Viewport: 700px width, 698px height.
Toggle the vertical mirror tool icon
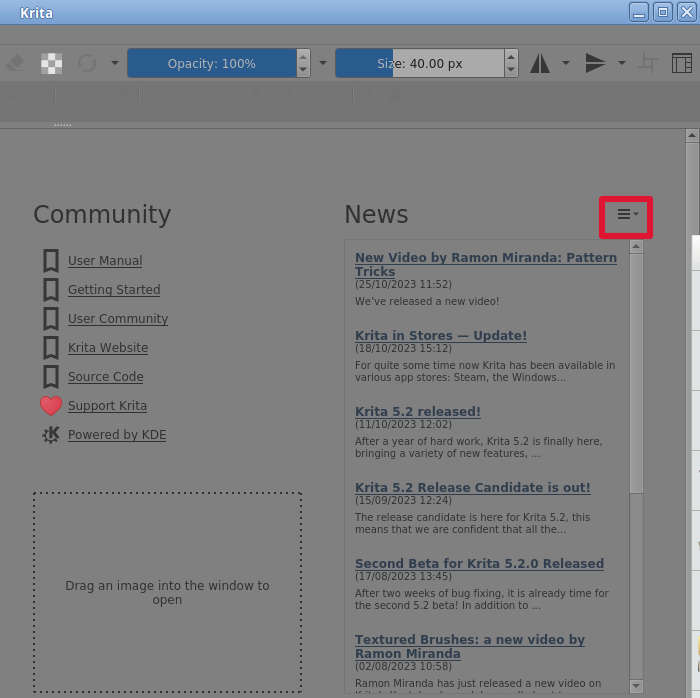pos(596,63)
